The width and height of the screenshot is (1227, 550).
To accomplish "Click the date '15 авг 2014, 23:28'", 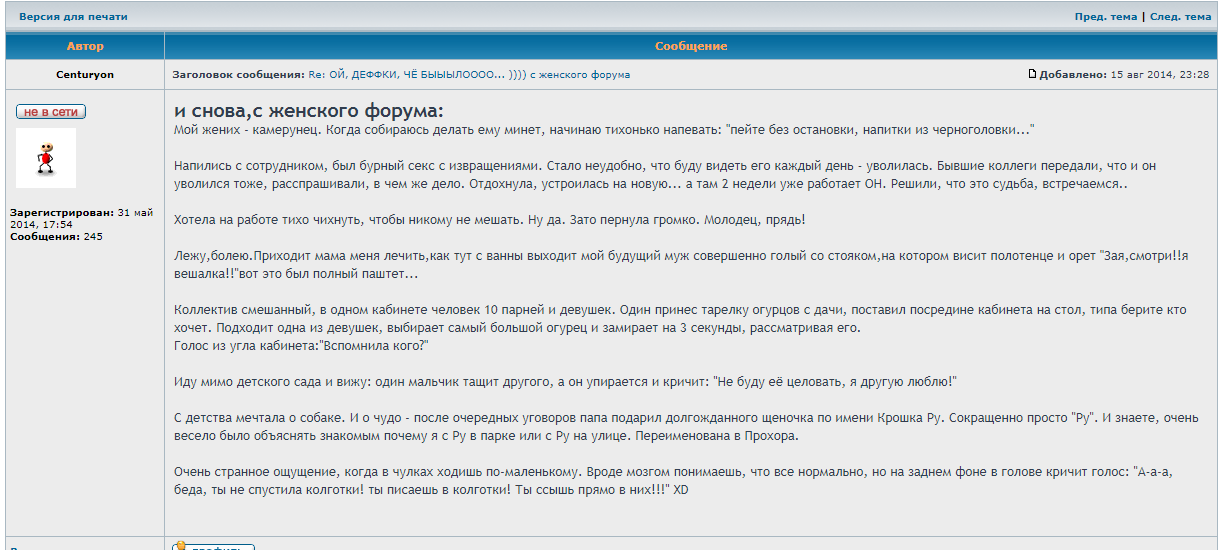I will coord(1160,75).
